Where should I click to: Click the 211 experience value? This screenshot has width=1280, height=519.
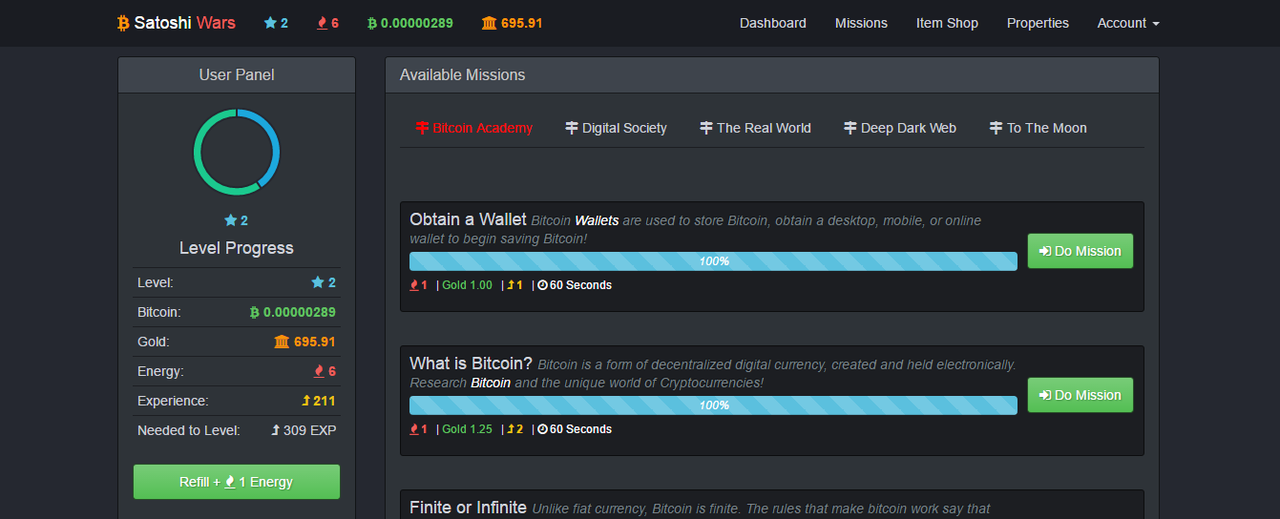pyautogui.click(x=324, y=401)
